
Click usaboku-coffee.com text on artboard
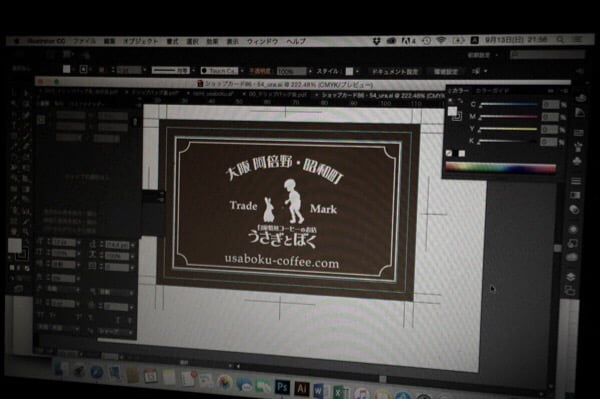click(282, 261)
